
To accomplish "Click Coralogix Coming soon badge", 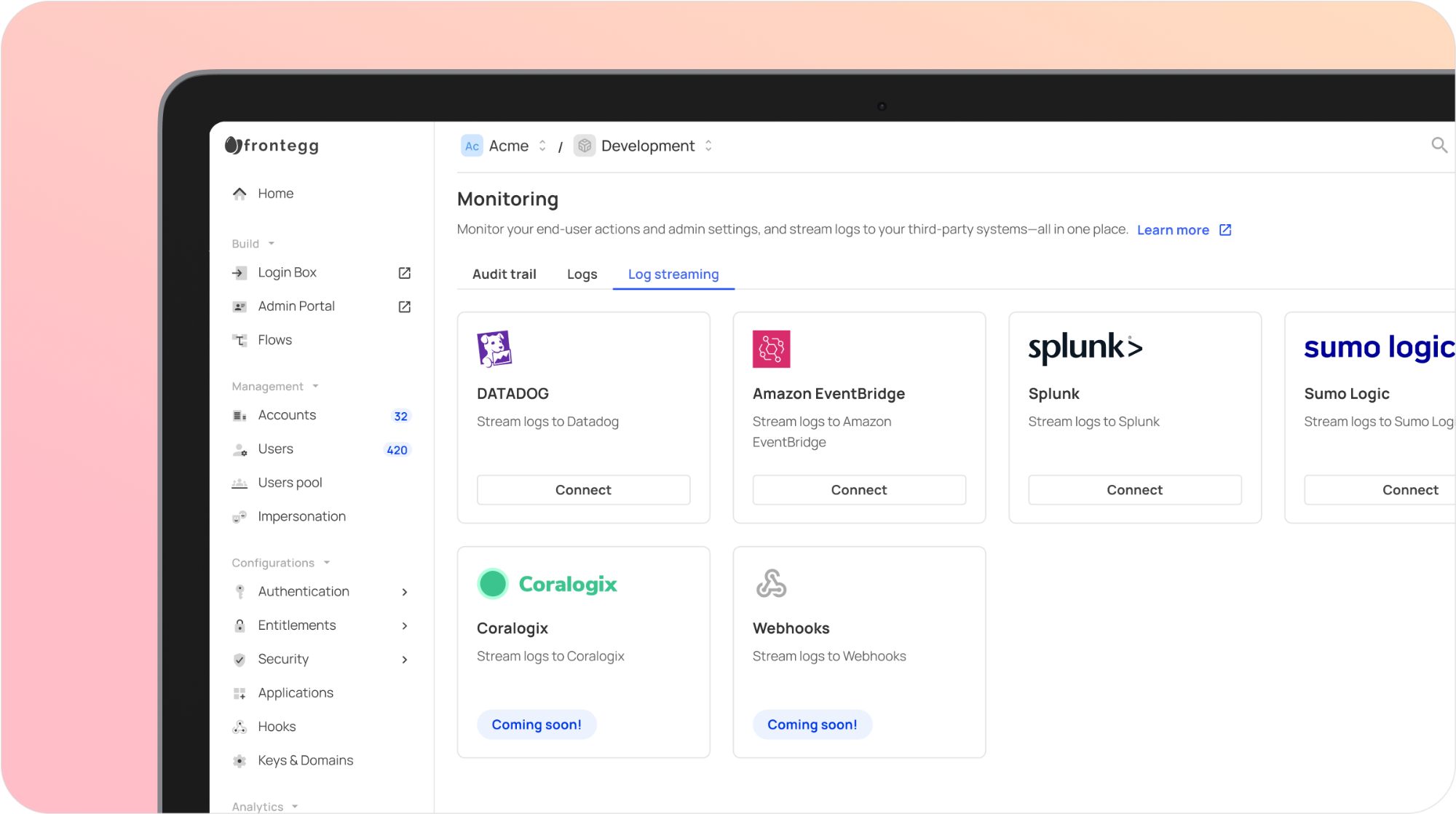I will [x=537, y=724].
